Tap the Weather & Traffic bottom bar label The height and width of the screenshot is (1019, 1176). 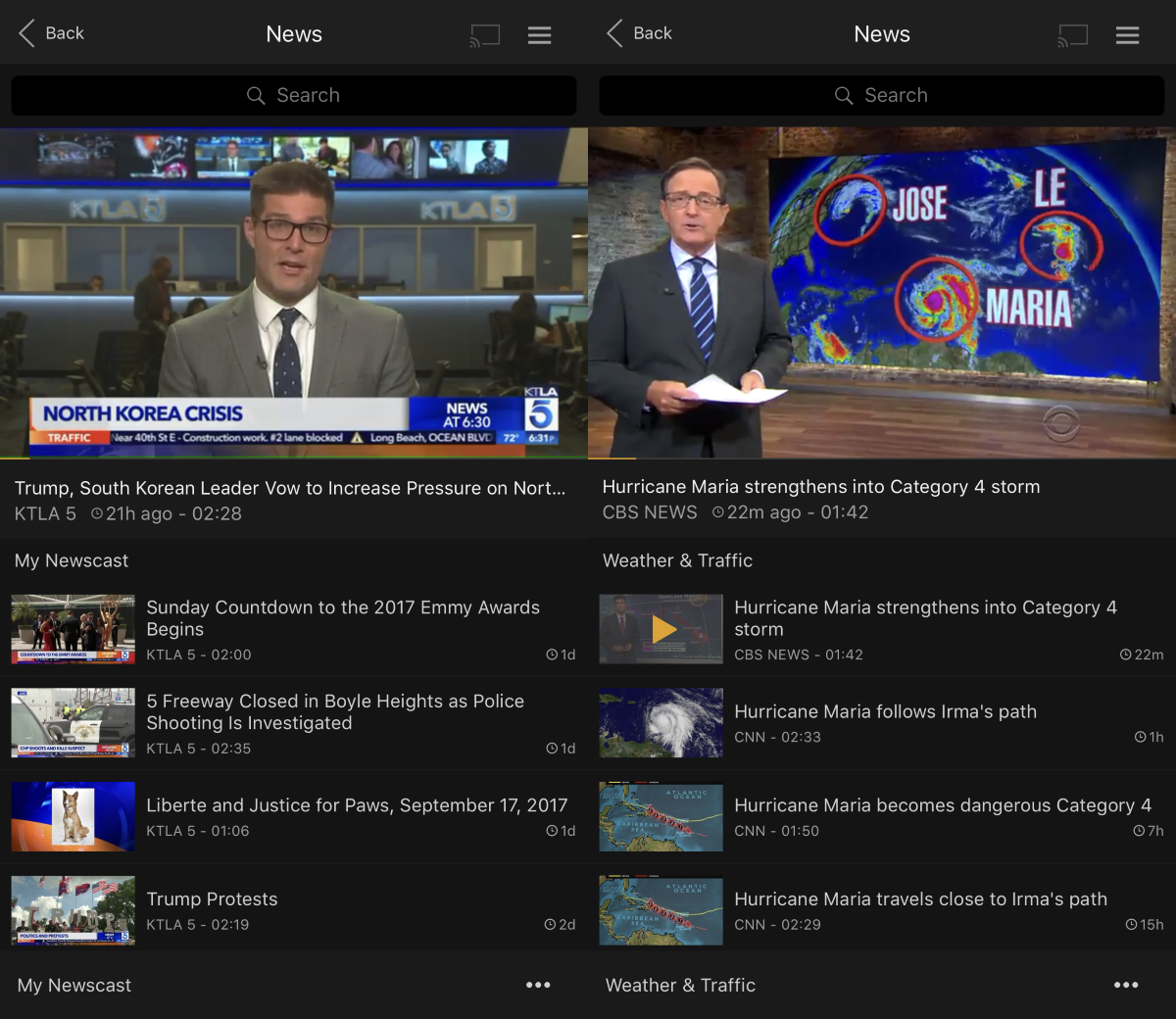click(680, 986)
